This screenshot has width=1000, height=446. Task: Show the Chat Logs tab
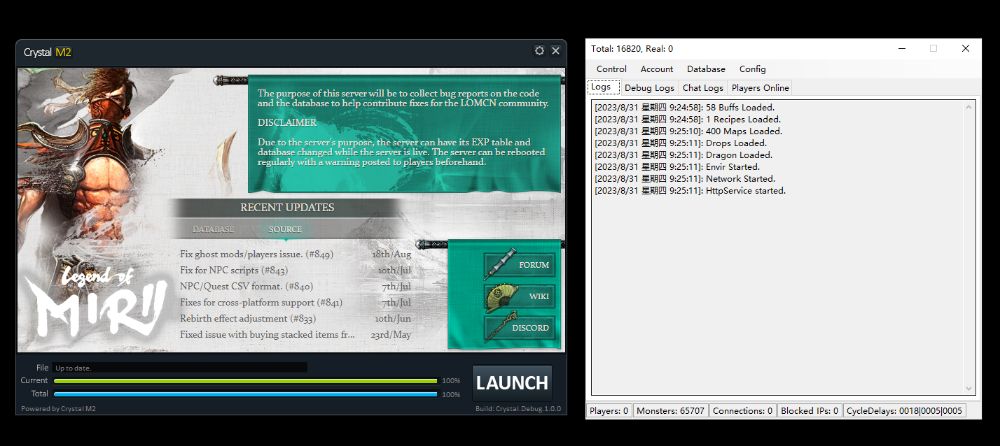(704, 88)
